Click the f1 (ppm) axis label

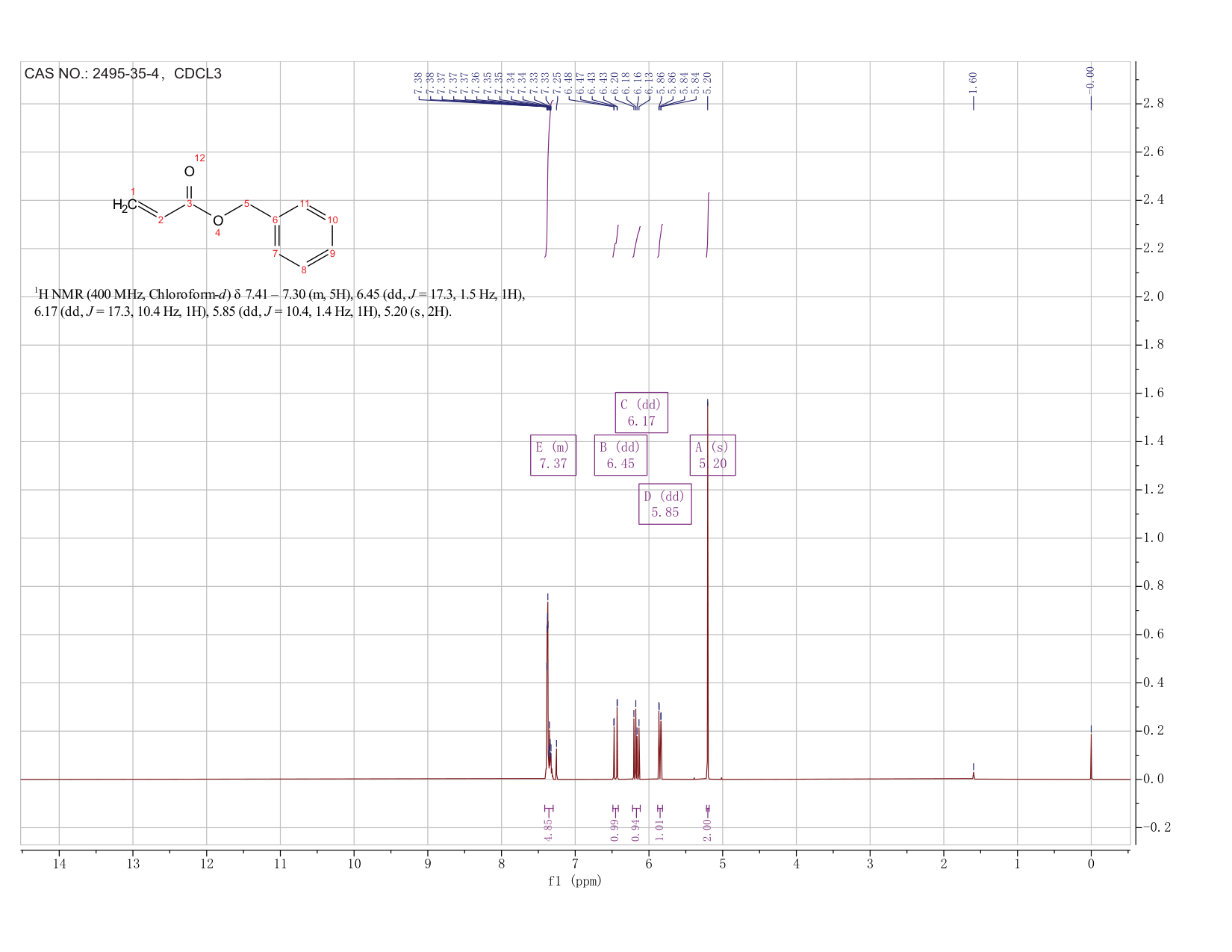[575, 881]
